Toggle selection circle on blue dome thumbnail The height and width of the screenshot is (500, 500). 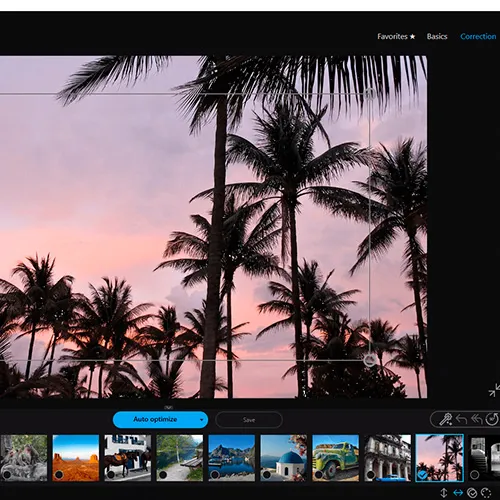point(267,474)
